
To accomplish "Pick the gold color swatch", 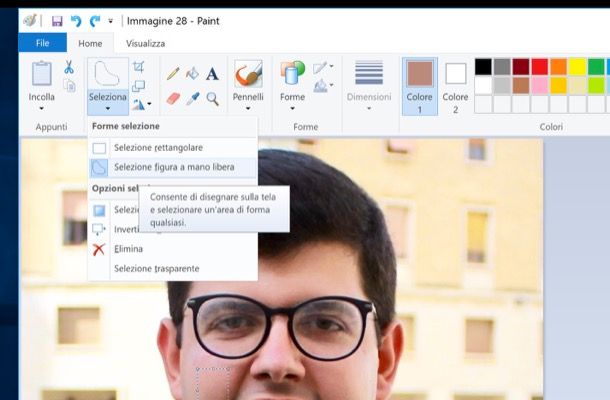I will point(559,86).
